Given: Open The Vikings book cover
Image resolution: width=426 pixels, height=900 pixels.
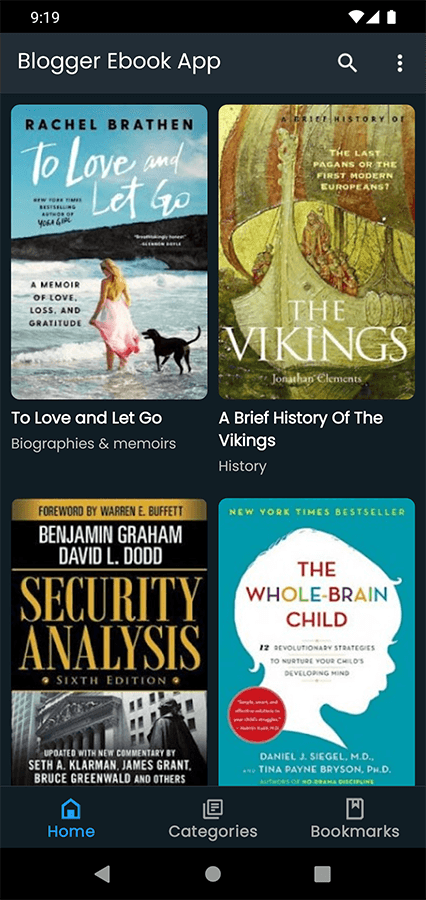Looking at the screenshot, I should (x=316, y=251).
